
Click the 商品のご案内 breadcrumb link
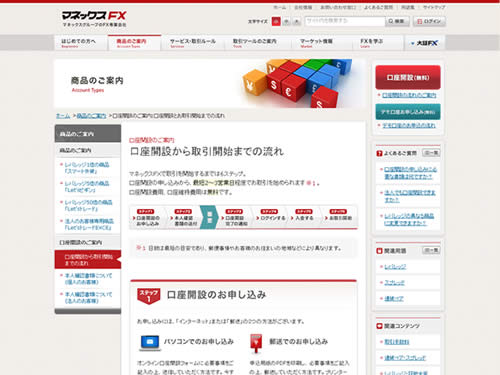tap(91, 116)
